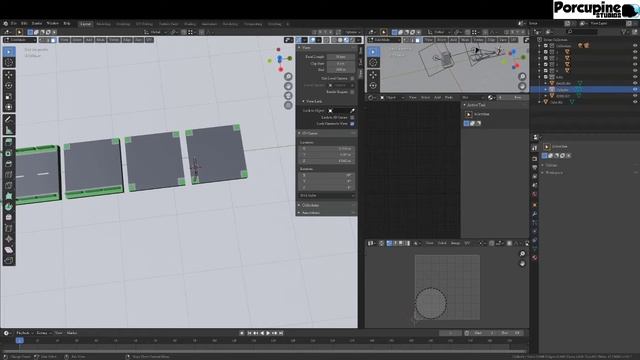Click the Focal Length value slider

pos(340,57)
